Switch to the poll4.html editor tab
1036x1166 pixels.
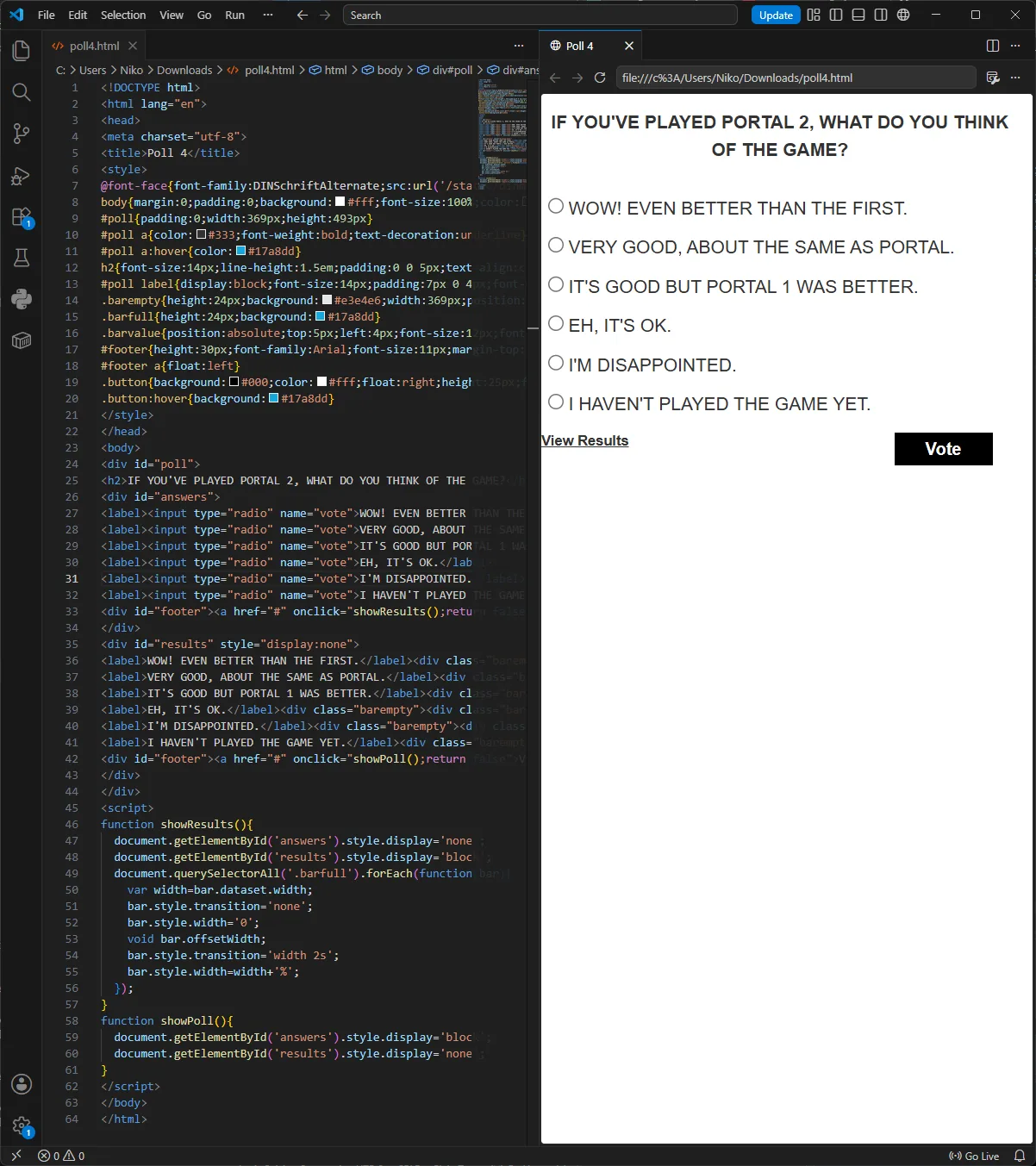coord(93,46)
